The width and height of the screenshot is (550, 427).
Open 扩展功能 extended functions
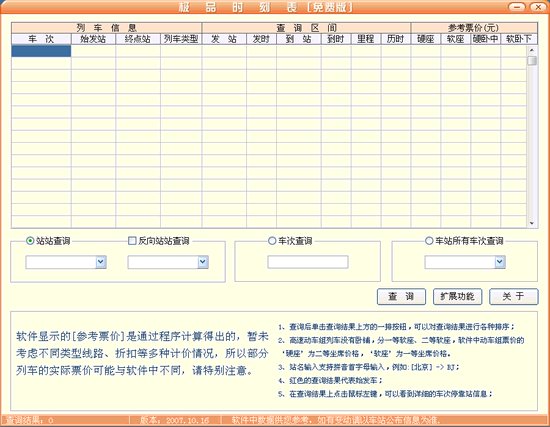coord(457,296)
